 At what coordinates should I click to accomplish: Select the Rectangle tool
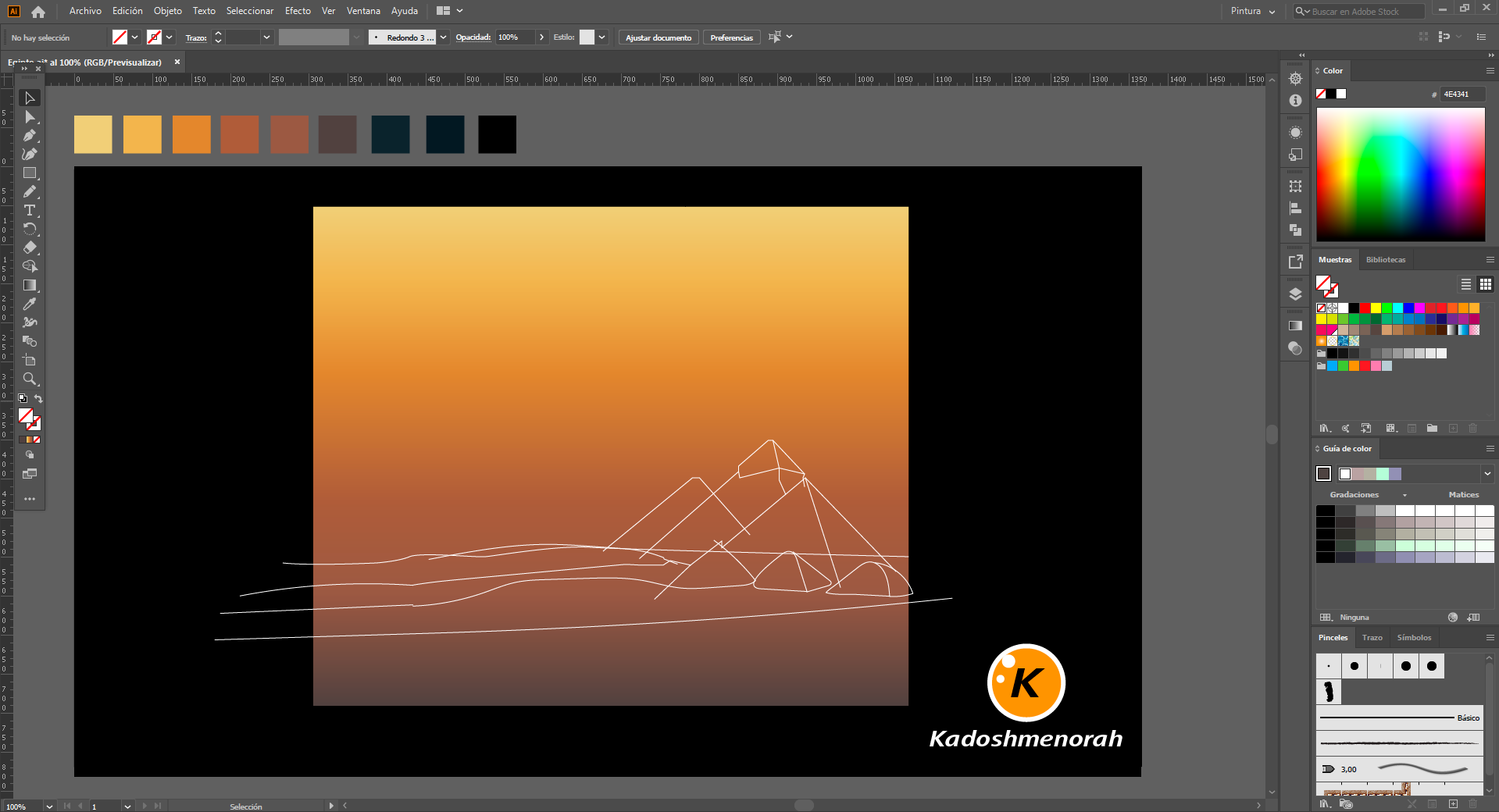[30, 173]
